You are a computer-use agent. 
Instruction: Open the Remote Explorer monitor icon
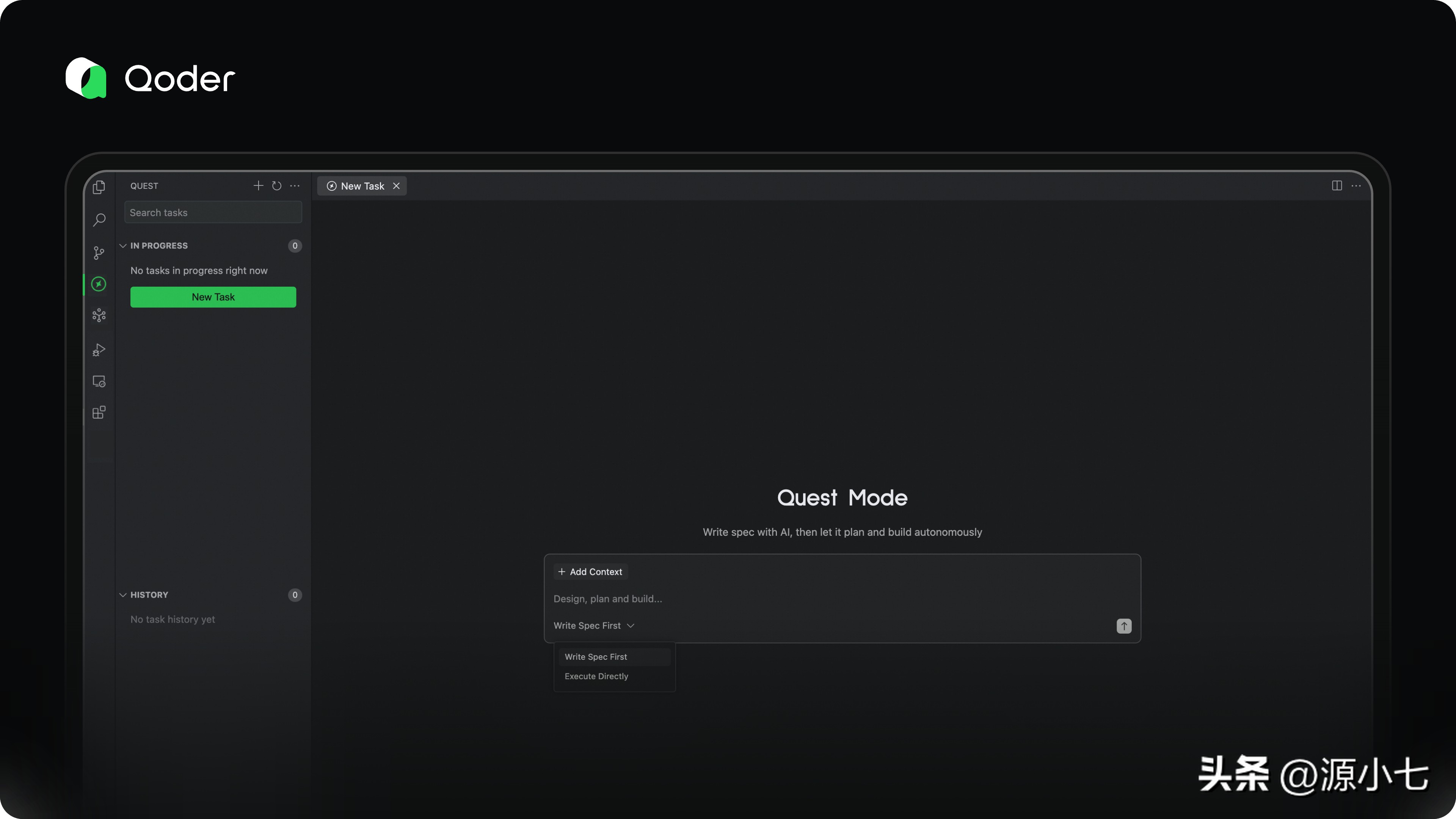[x=99, y=381]
